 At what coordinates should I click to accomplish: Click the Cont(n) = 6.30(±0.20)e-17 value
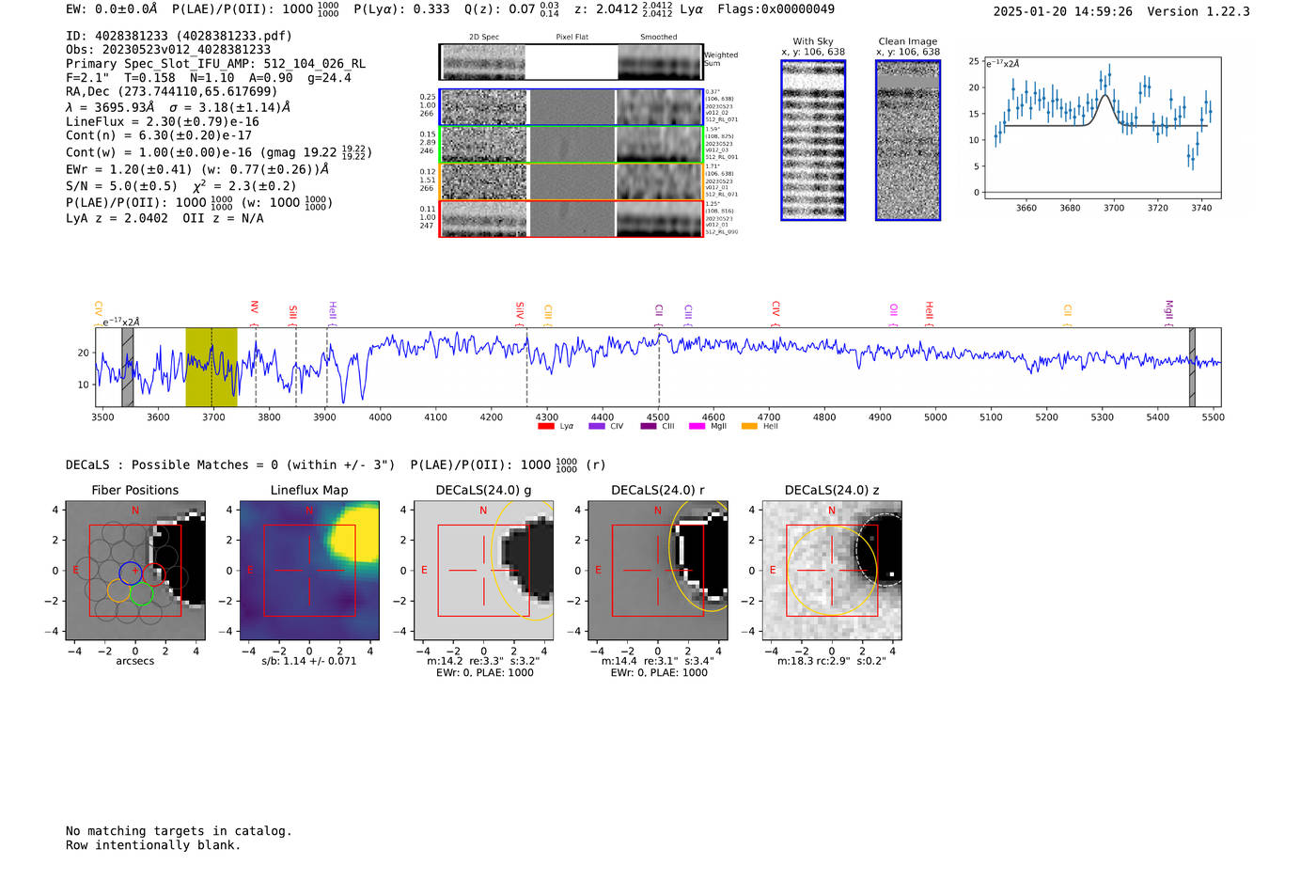(x=159, y=135)
